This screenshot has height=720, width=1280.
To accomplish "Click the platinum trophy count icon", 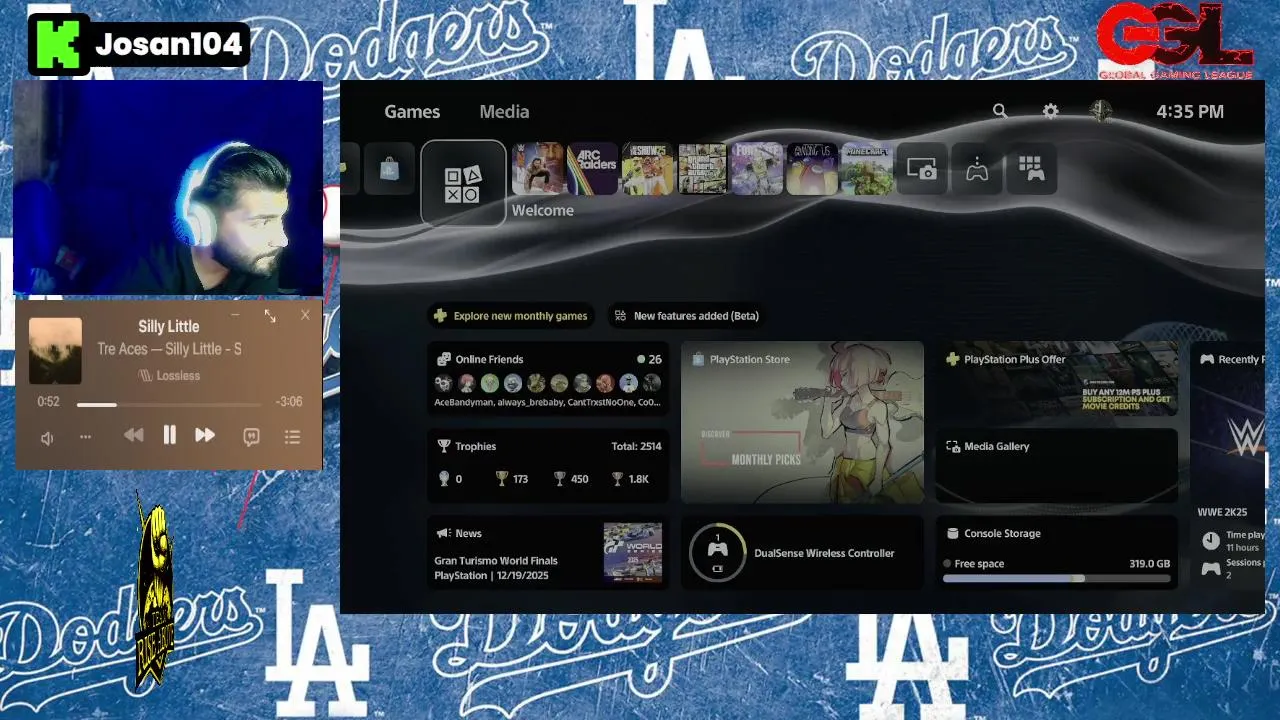I will click(x=444, y=479).
